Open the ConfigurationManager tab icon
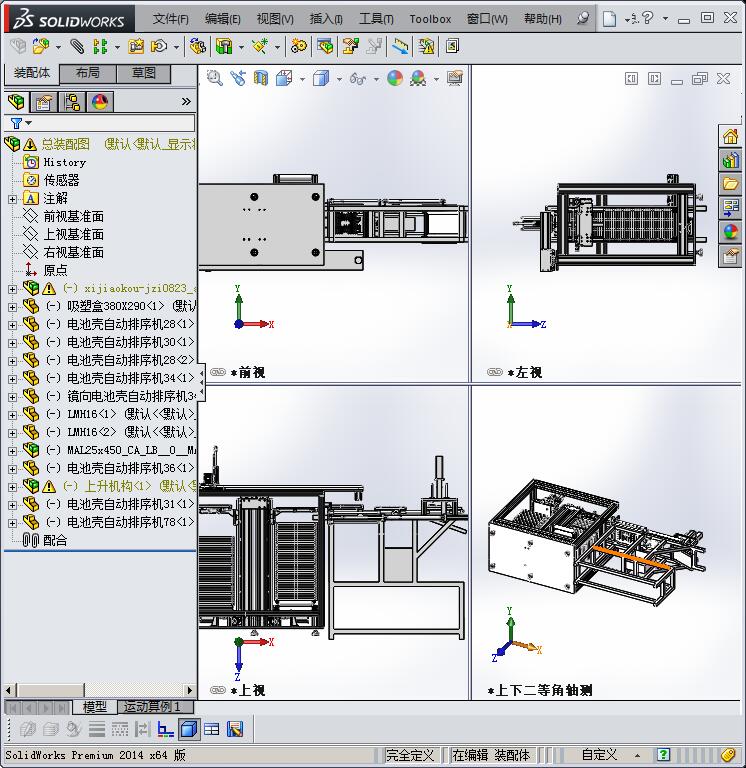746x768 pixels. click(x=72, y=102)
